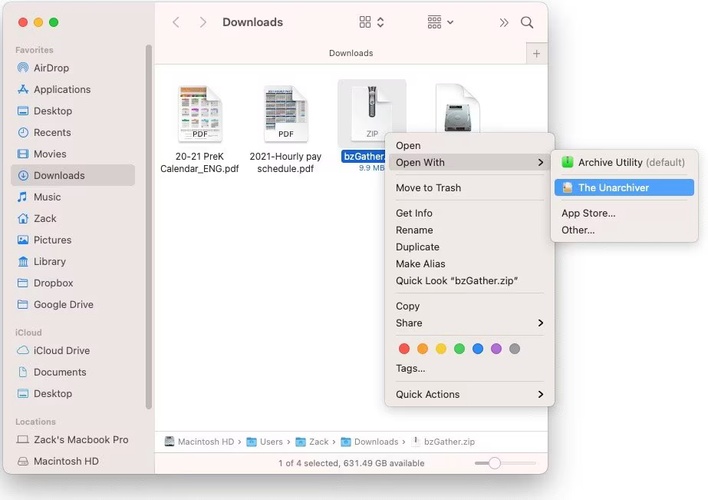Expand the Quick Actions submenu
This screenshot has width=708, height=500.
pos(470,394)
